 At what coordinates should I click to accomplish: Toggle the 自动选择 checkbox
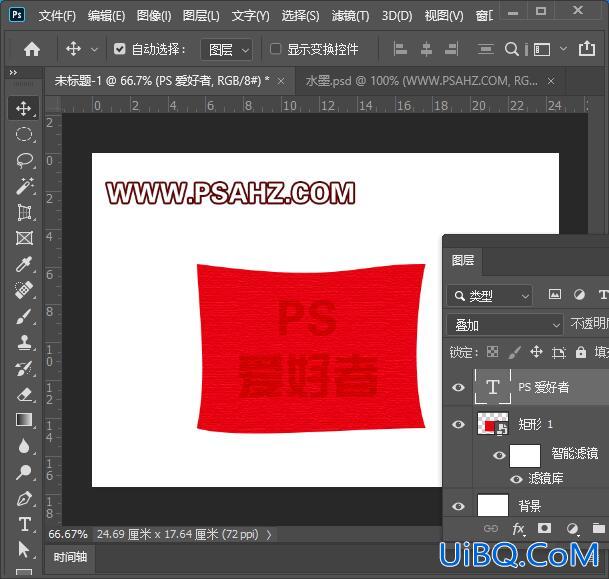(119, 49)
